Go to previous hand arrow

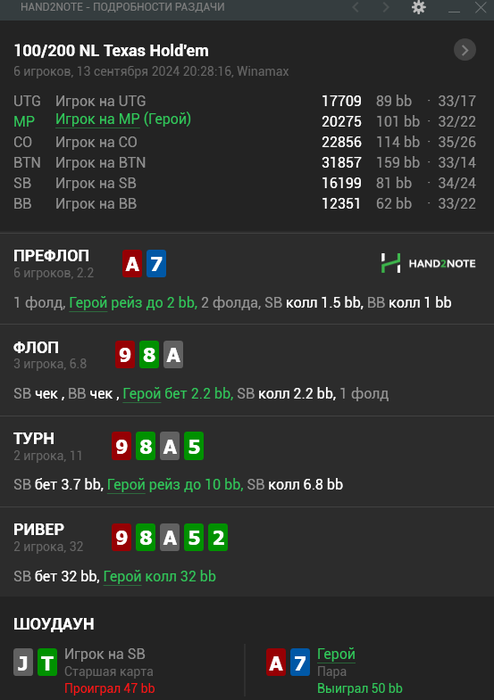356,7
